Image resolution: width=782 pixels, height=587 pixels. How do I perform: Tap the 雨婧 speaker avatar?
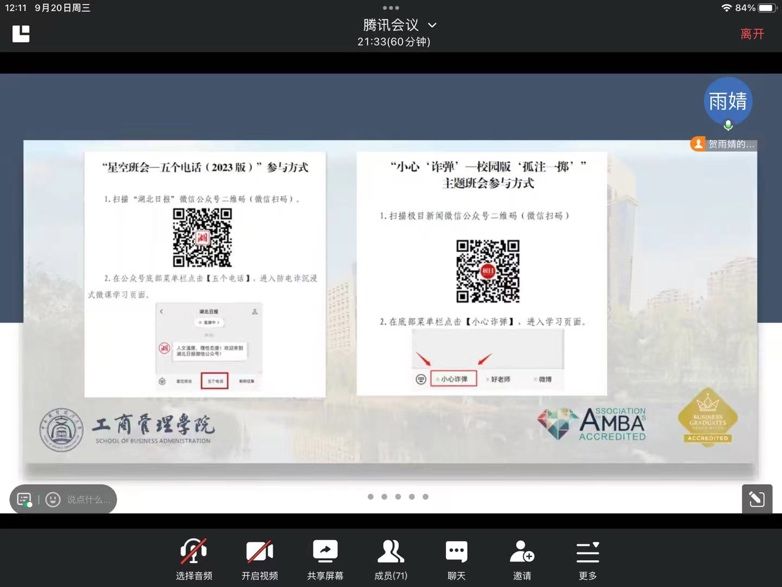pyautogui.click(x=727, y=100)
